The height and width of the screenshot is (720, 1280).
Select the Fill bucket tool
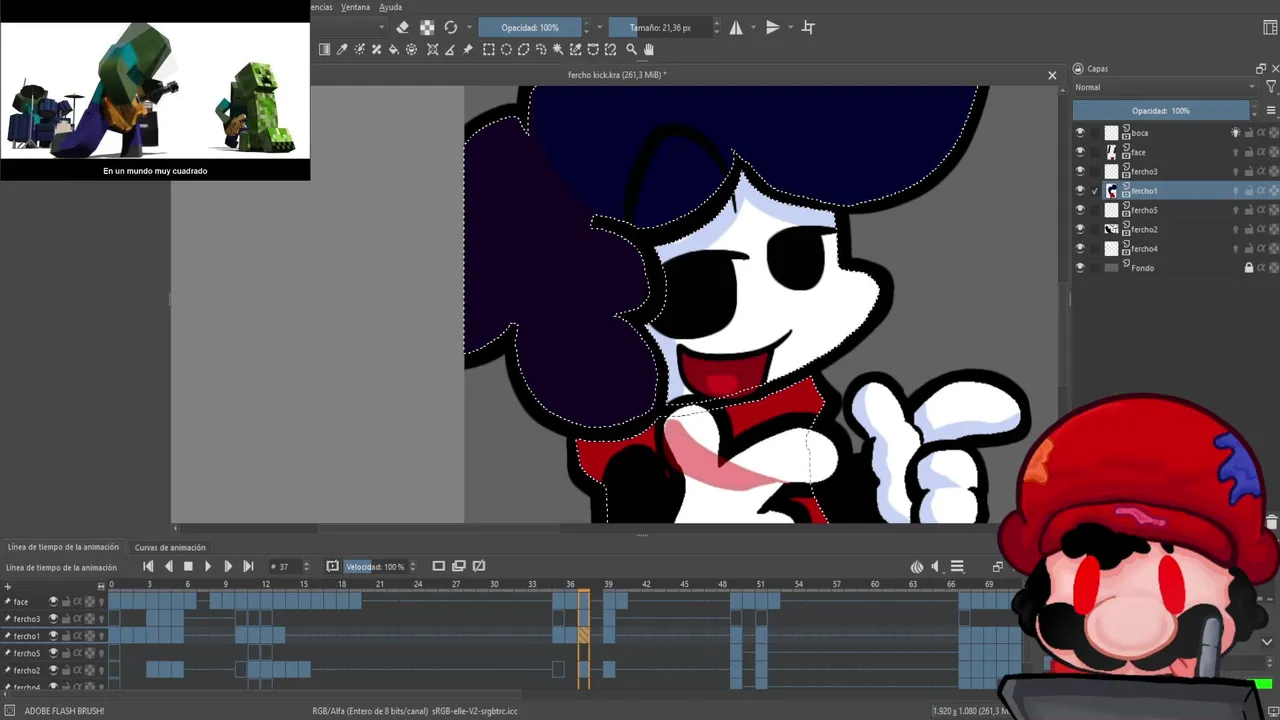(x=394, y=49)
